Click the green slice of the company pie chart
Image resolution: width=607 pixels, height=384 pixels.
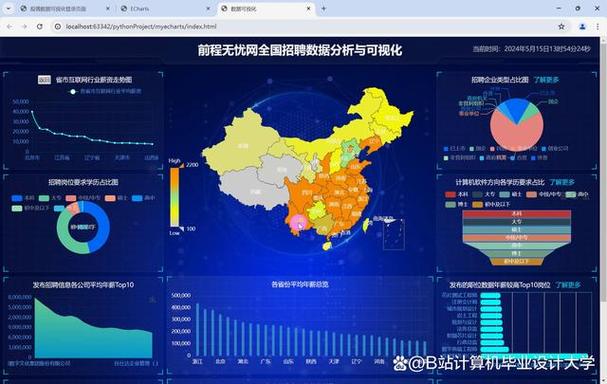pyautogui.click(x=531, y=111)
